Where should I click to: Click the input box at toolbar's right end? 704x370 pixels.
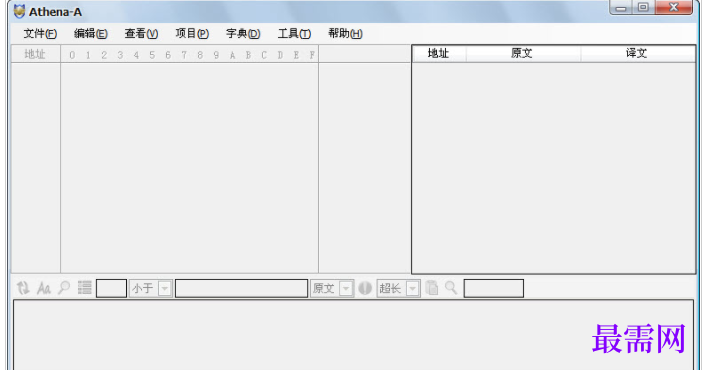(493, 288)
